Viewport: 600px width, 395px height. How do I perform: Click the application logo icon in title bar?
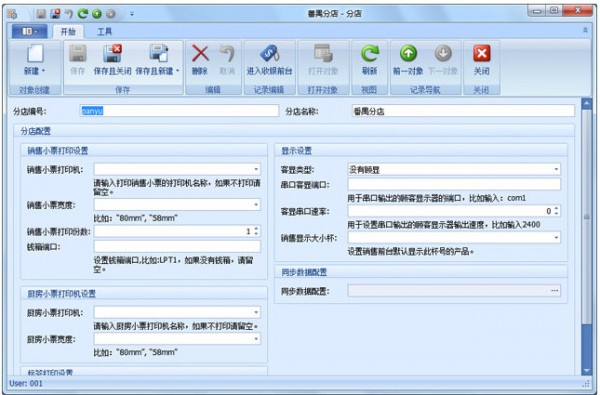tap(12, 14)
